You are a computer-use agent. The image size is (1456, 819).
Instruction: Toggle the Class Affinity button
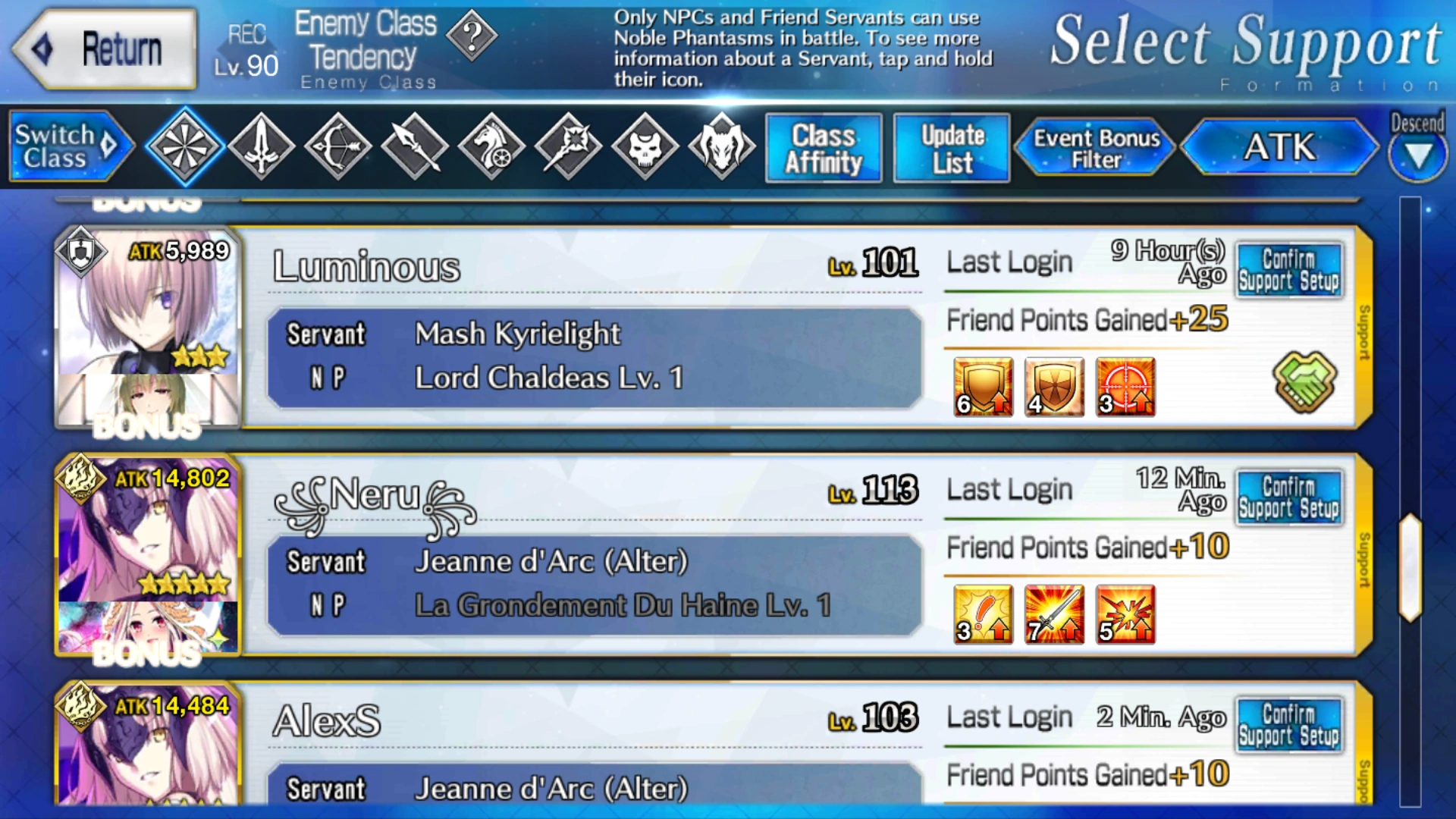[x=824, y=148]
